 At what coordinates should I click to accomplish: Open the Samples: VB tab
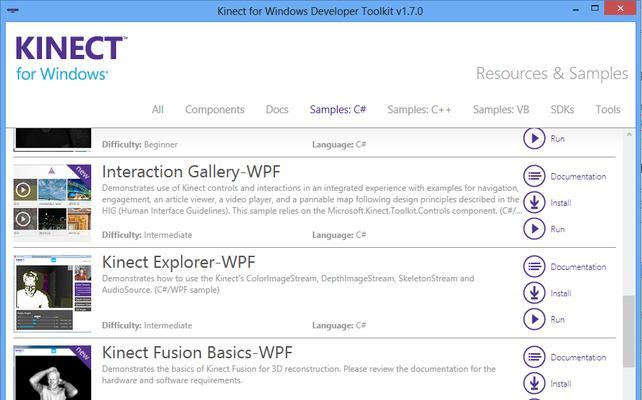(501, 109)
